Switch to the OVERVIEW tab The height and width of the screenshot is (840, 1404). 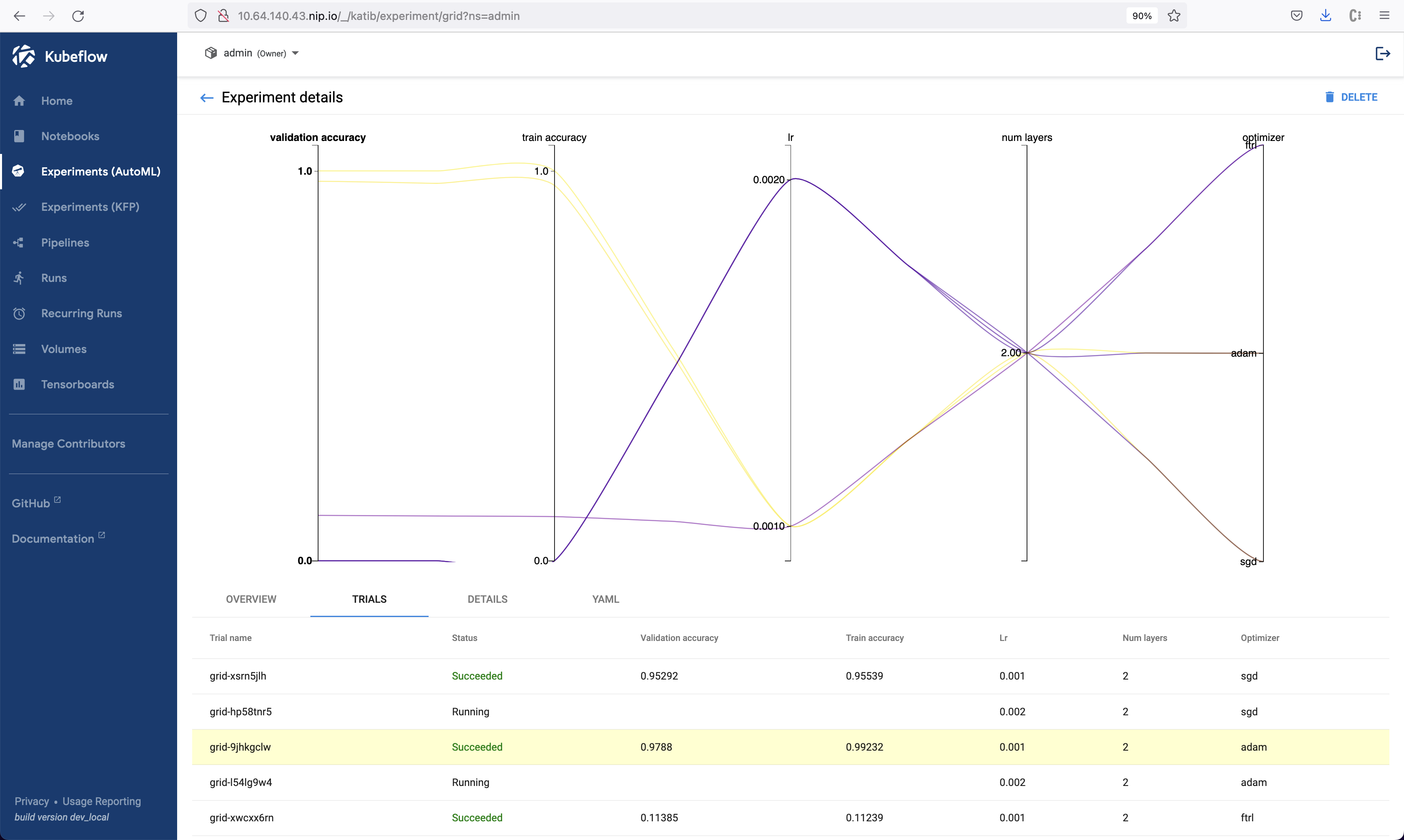point(251,599)
